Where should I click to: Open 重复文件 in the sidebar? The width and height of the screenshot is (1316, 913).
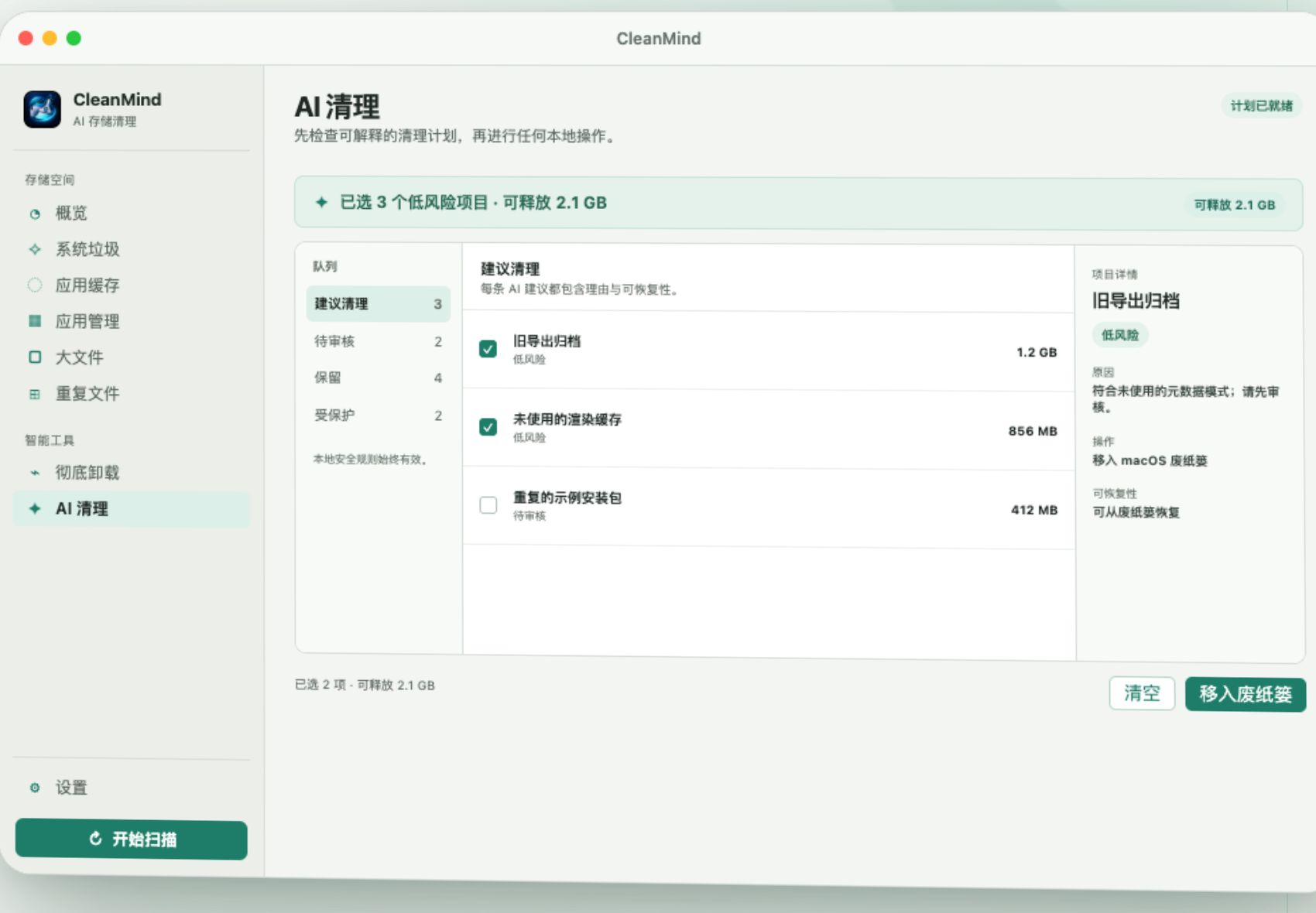point(132,394)
